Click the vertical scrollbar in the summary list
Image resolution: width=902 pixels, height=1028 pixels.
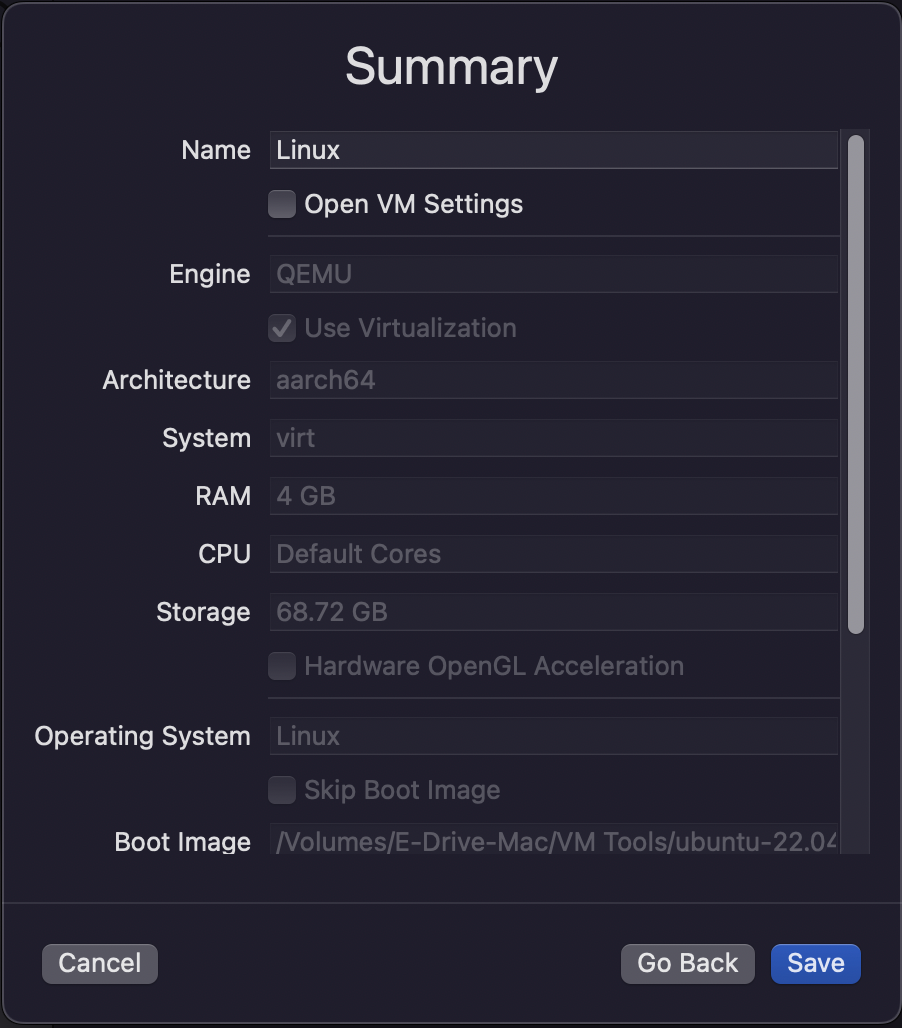click(x=855, y=384)
